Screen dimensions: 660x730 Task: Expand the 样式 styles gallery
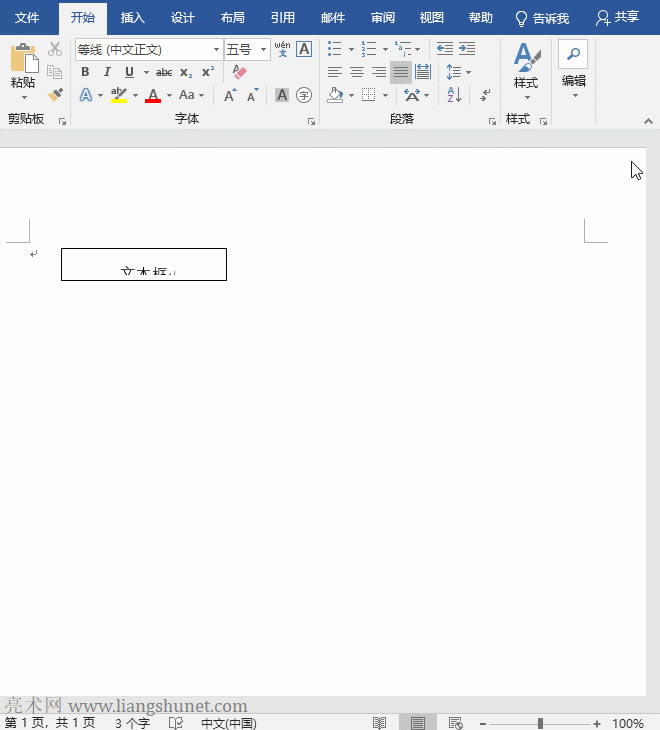526,68
